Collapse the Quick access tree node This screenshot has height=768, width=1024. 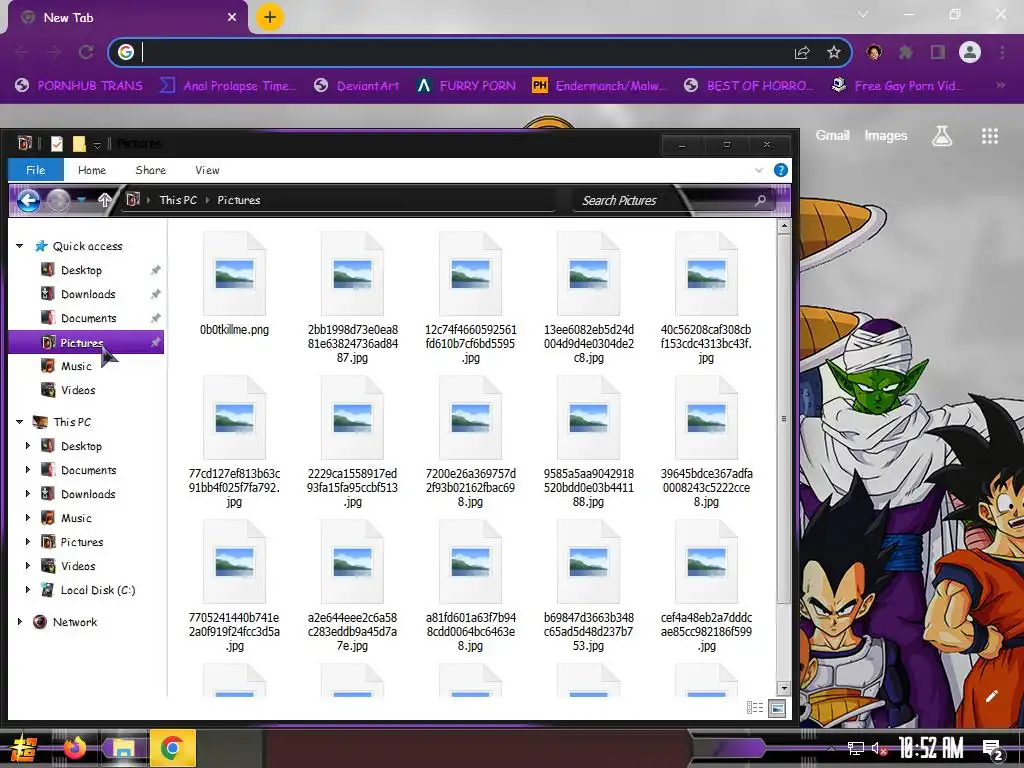tap(20, 246)
